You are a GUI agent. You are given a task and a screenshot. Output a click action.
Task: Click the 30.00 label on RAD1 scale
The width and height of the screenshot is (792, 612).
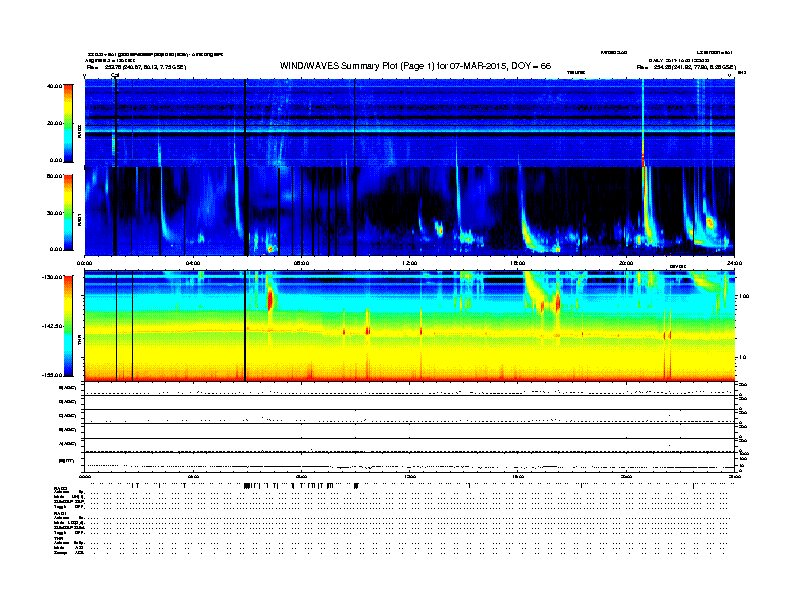(54, 213)
